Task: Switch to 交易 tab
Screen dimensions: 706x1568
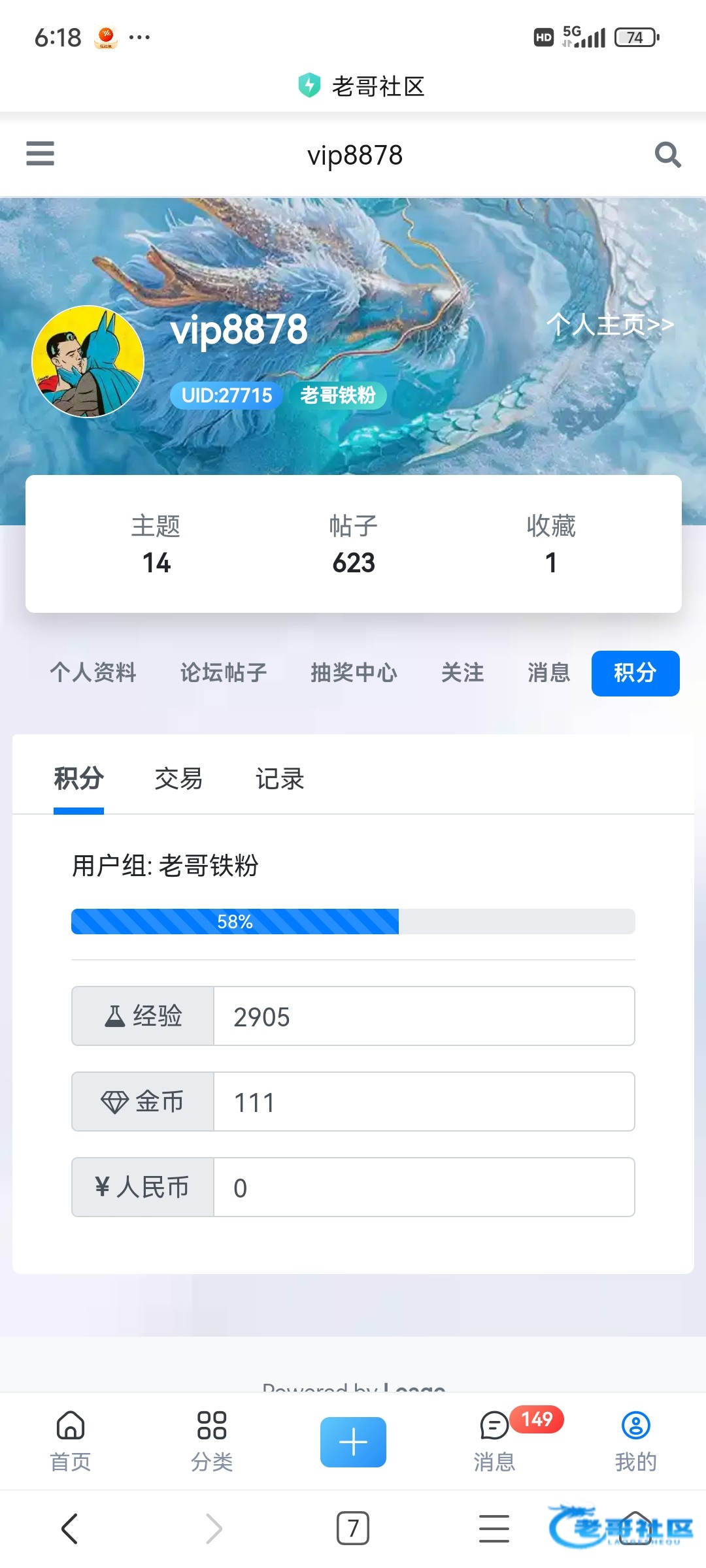Action: pos(178,779)
